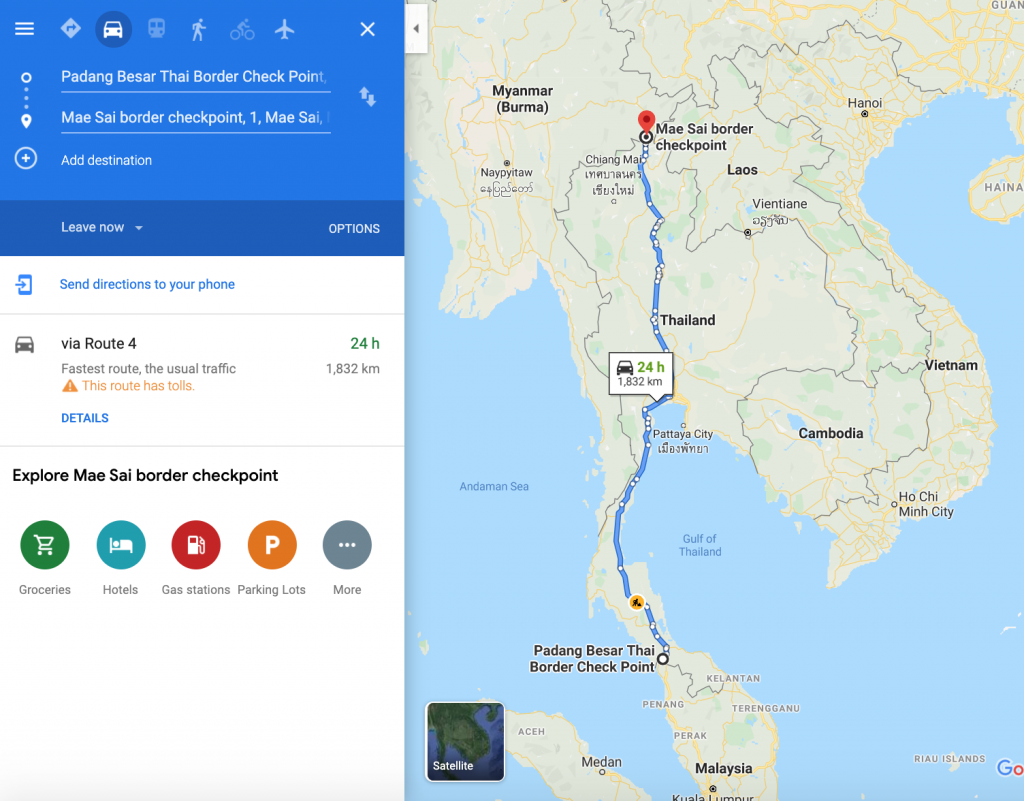The image size is (1024, 801).
Task: Select flights travel mode
Action: 285,29
